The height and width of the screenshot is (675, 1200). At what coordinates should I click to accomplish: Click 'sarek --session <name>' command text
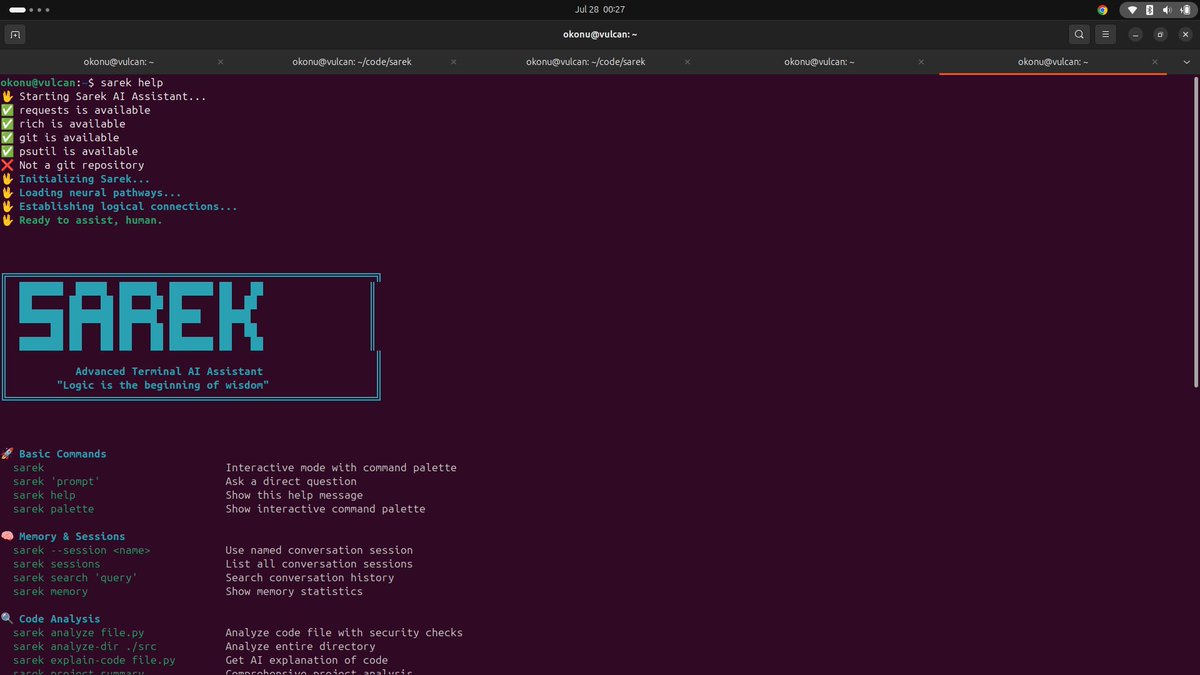tap(82, 550)
